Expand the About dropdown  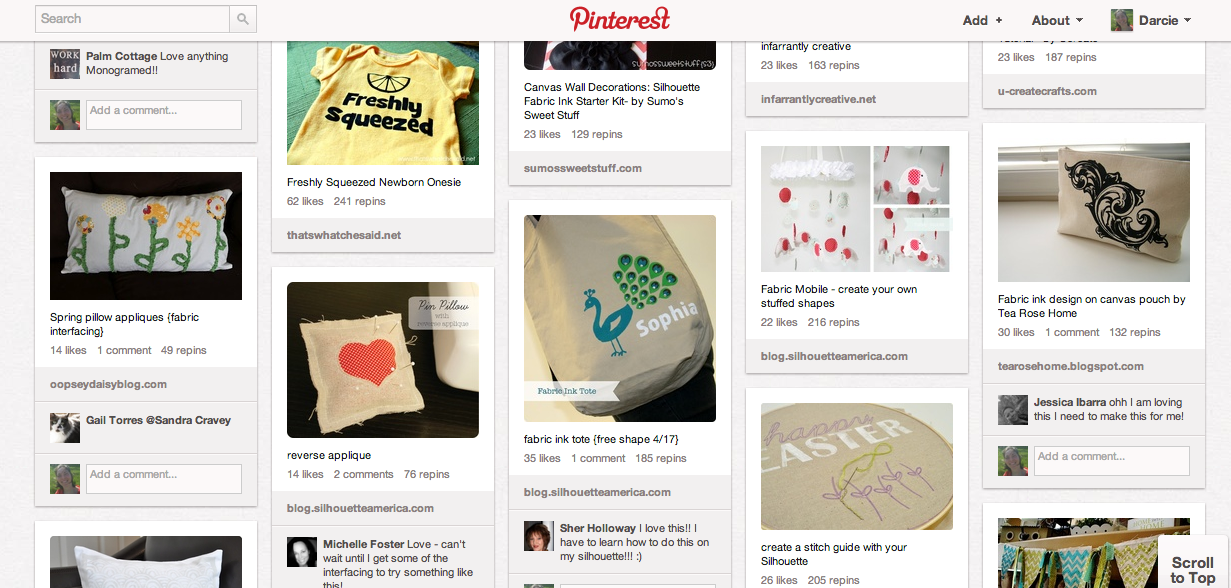(1057, 20)
